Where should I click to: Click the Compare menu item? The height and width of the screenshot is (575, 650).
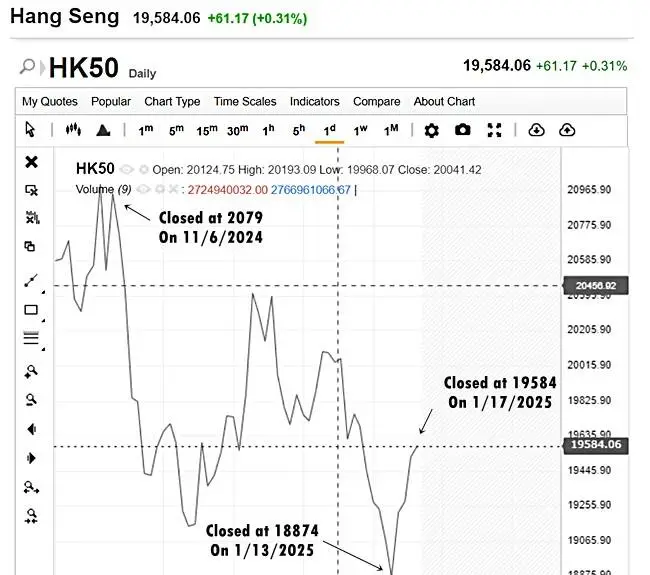376,101
